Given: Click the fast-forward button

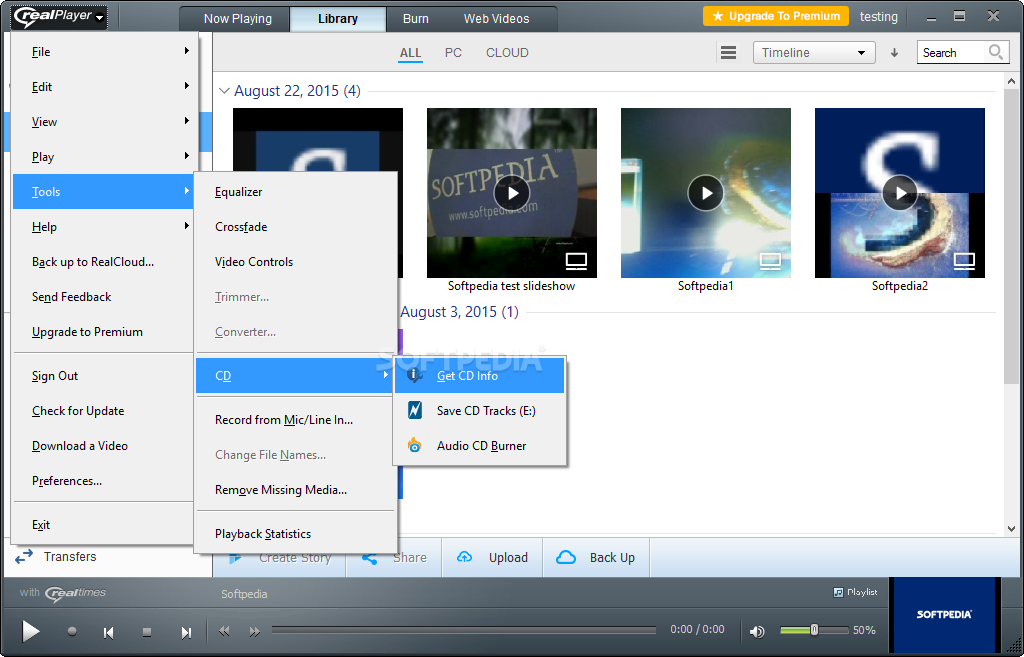Looking at the screenshot, I should (x=255, y=631).
